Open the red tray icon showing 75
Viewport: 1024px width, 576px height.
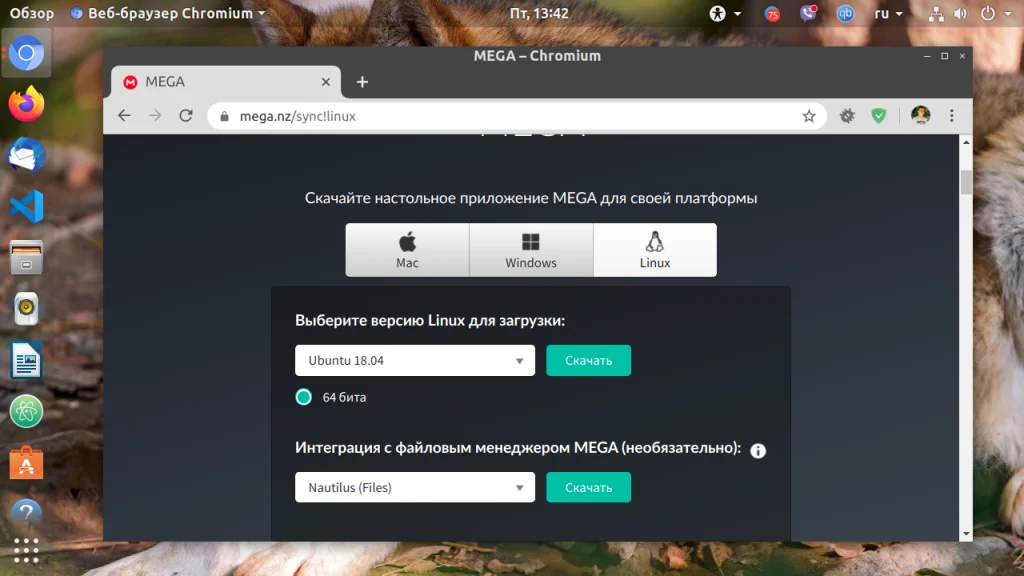coord(773,14)
